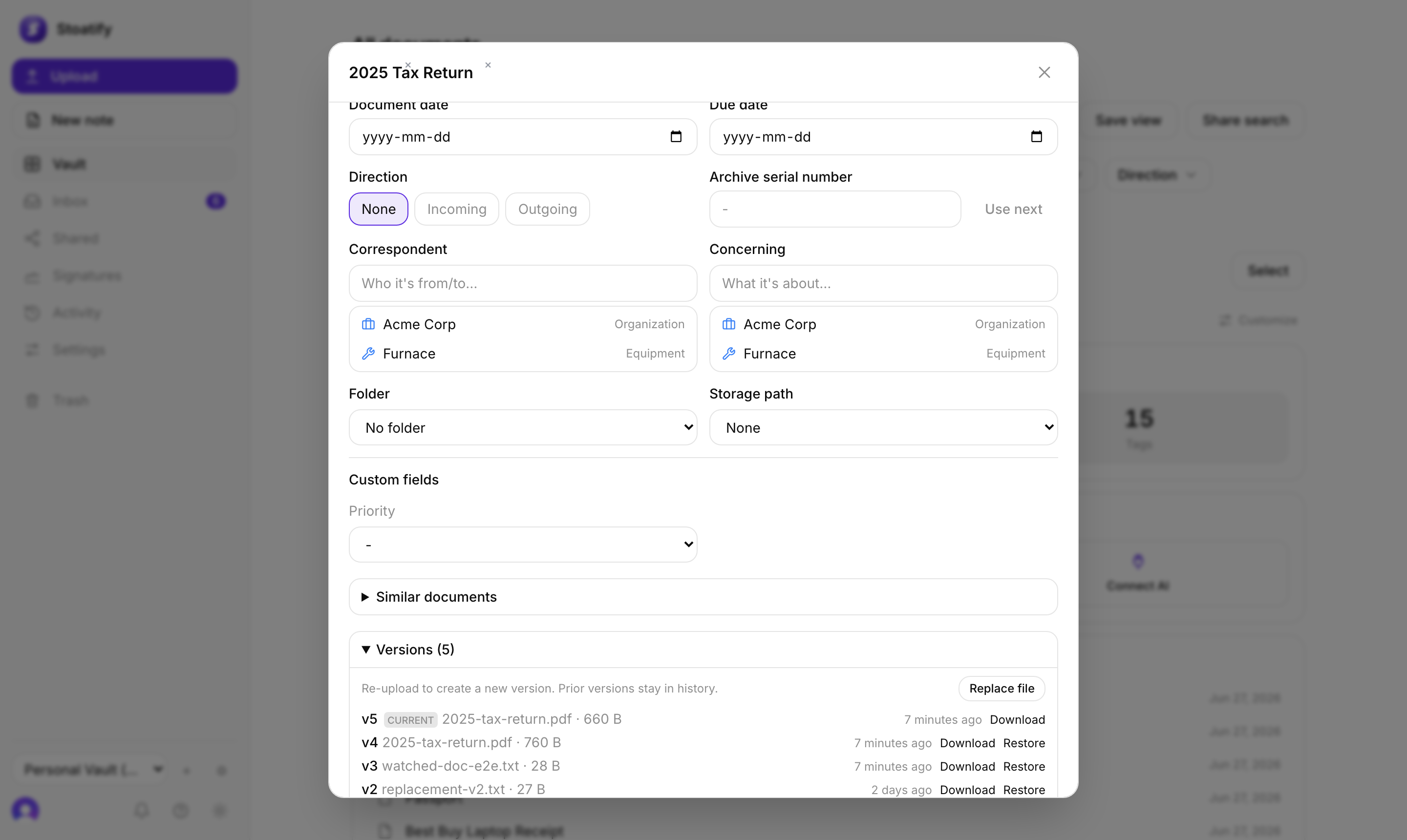Screen dimensions: 1407x840
Task: Download version v2 replacement-v2.txt
Action: [967, 790]
